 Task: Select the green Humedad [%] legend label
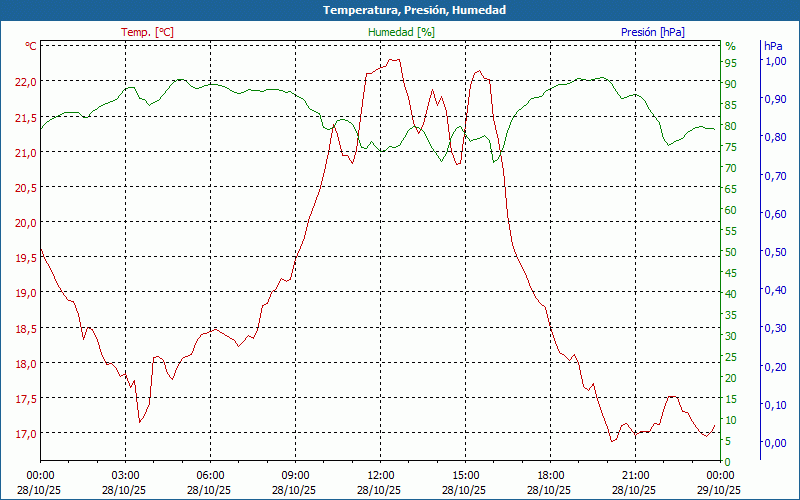pos(401,32)
